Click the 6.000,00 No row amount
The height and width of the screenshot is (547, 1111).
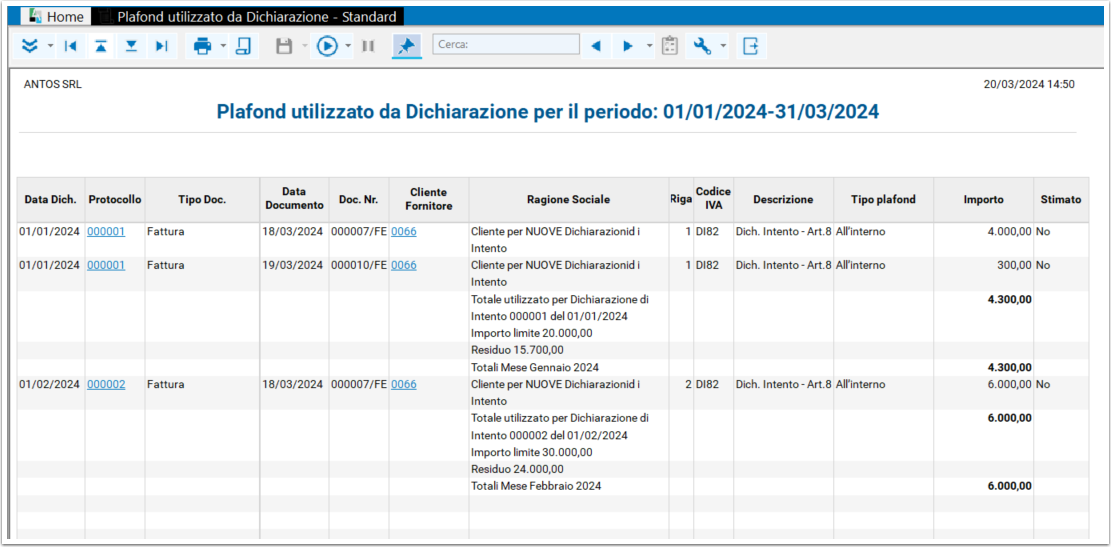(1009, 384)
